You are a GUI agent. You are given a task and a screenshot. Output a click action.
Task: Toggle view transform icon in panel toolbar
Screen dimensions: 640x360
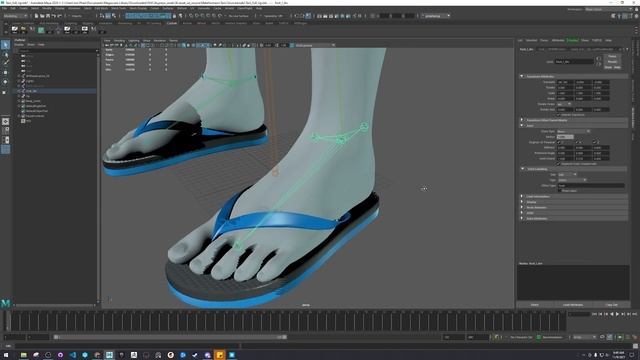coord(292,45)
